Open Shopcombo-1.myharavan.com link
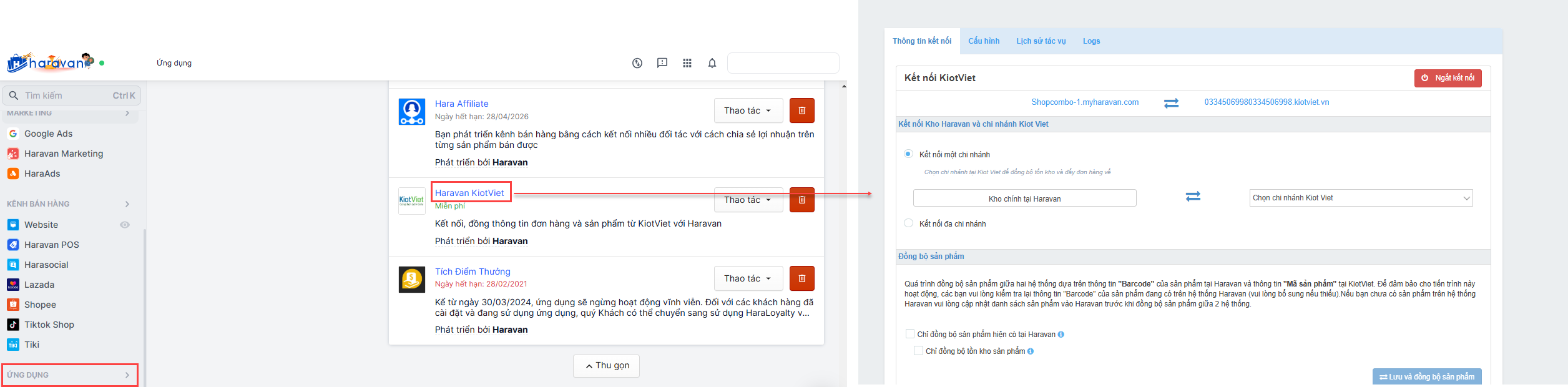Viewport: 1568px width, 387px height. click(x=1085, y=102)
